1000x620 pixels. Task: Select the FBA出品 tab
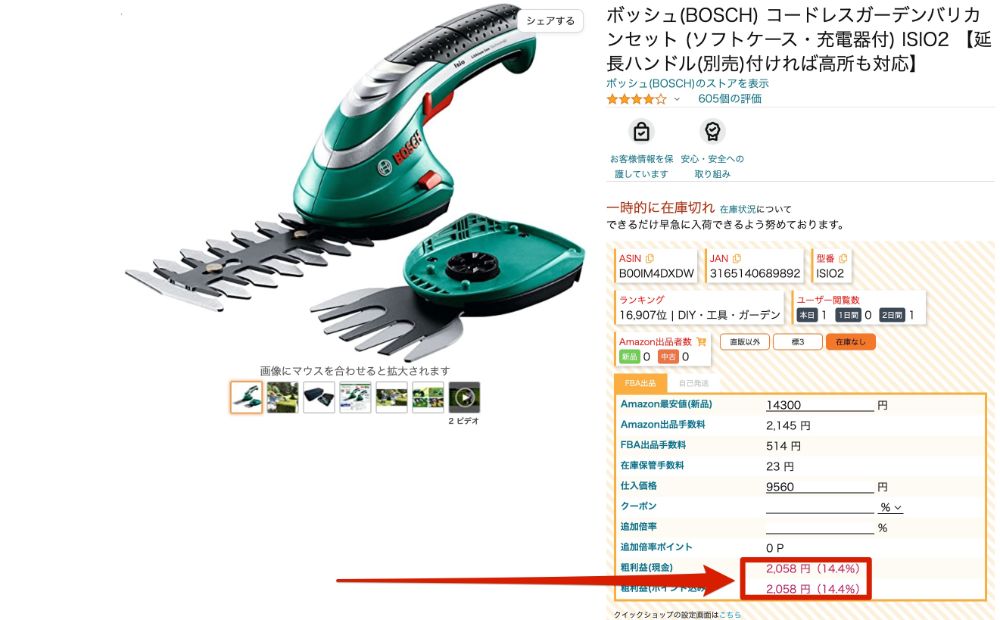tap(640, 383)
